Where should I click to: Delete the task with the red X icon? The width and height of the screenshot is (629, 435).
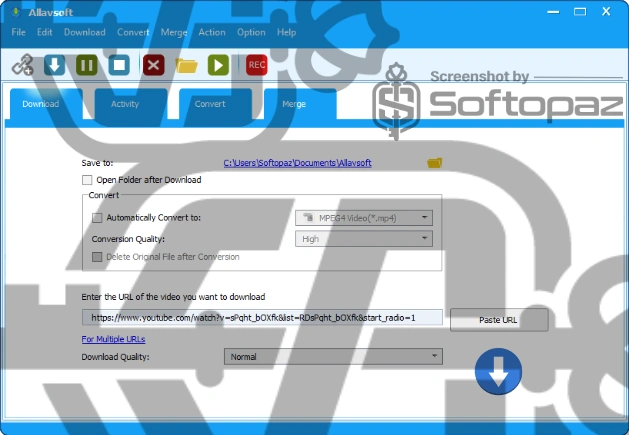pos(154,65)
